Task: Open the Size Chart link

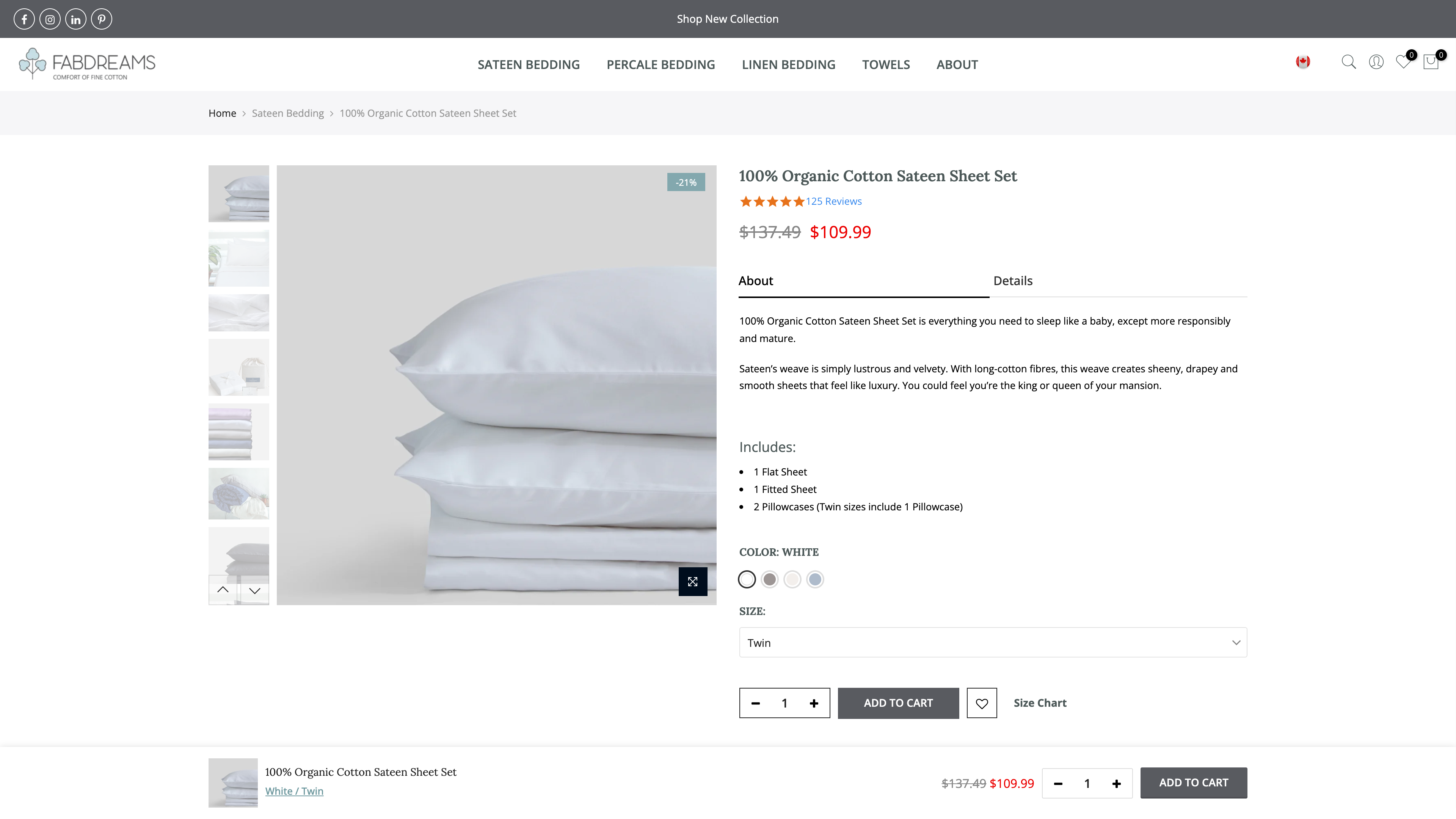Action: tap(1040, 703)
